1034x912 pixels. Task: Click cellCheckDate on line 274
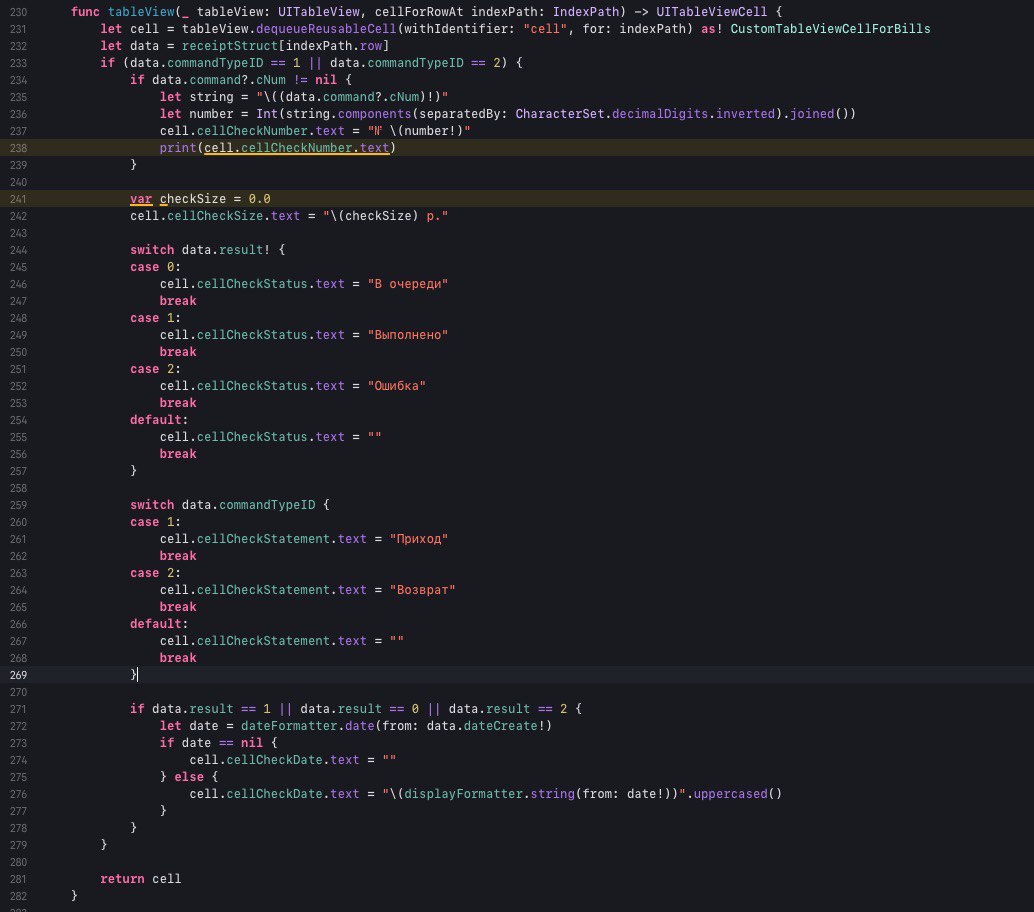(x=274, y=760)
